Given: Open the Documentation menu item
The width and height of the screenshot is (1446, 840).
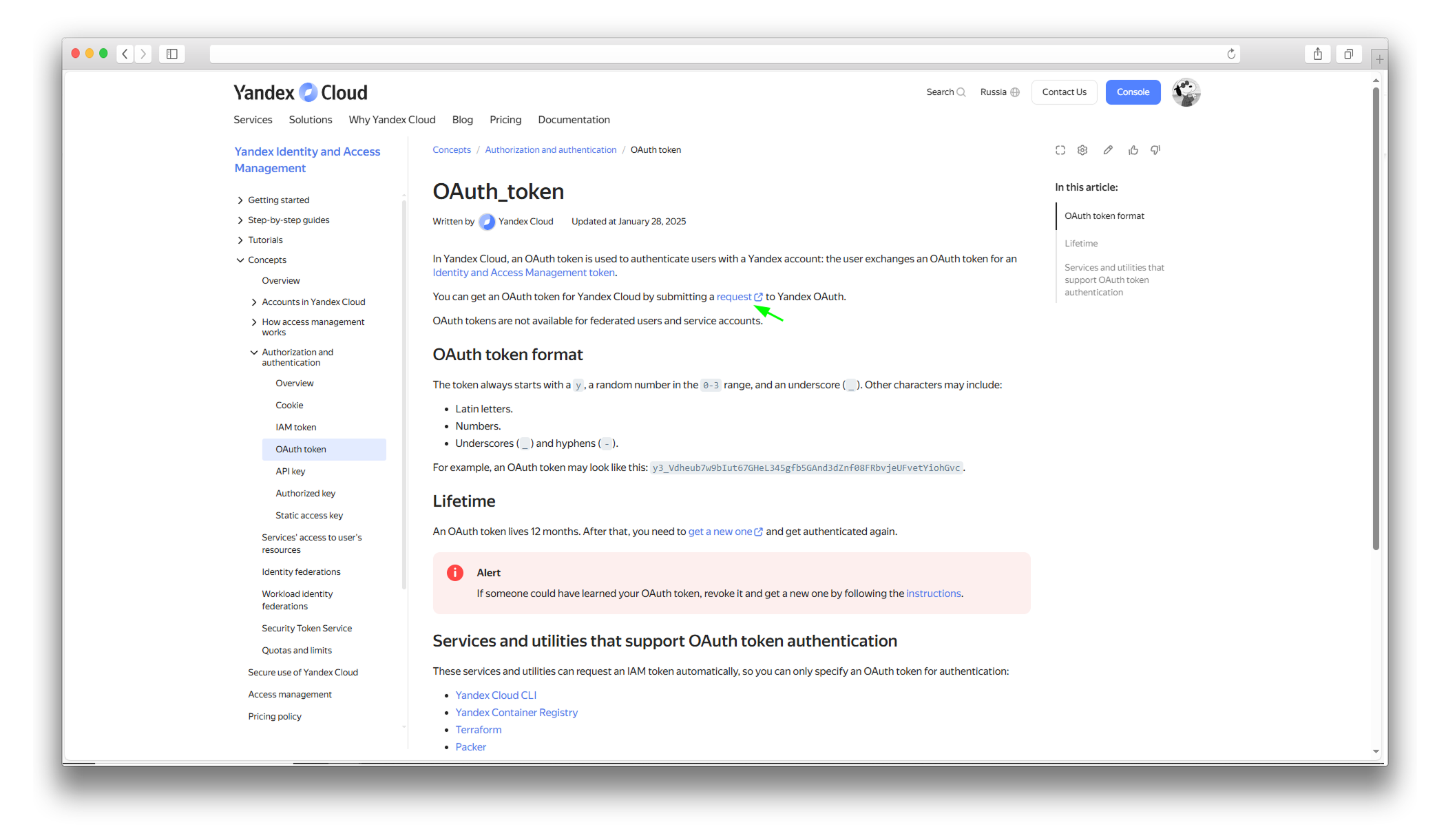Looking at the screenshot, I should (574, 120).
